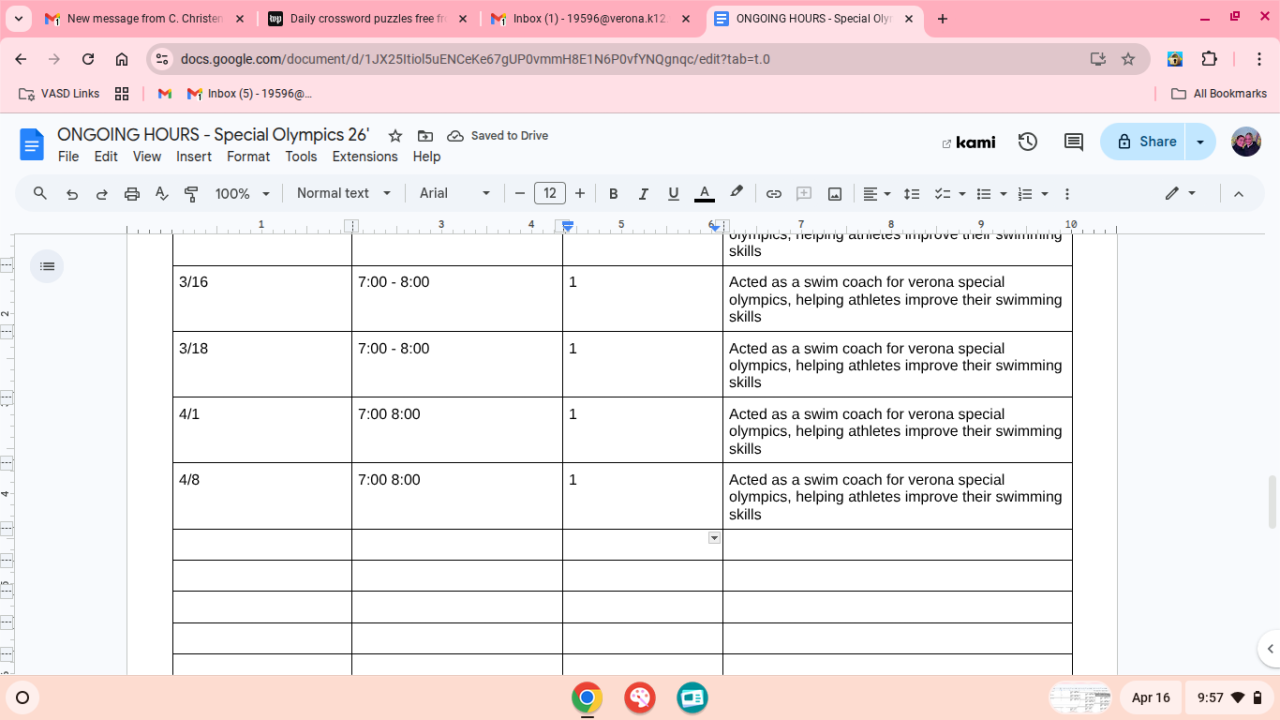The width and height of the screenshot is (1280, 720).
Task: Share the document
Action: [x=1145, y=142]
